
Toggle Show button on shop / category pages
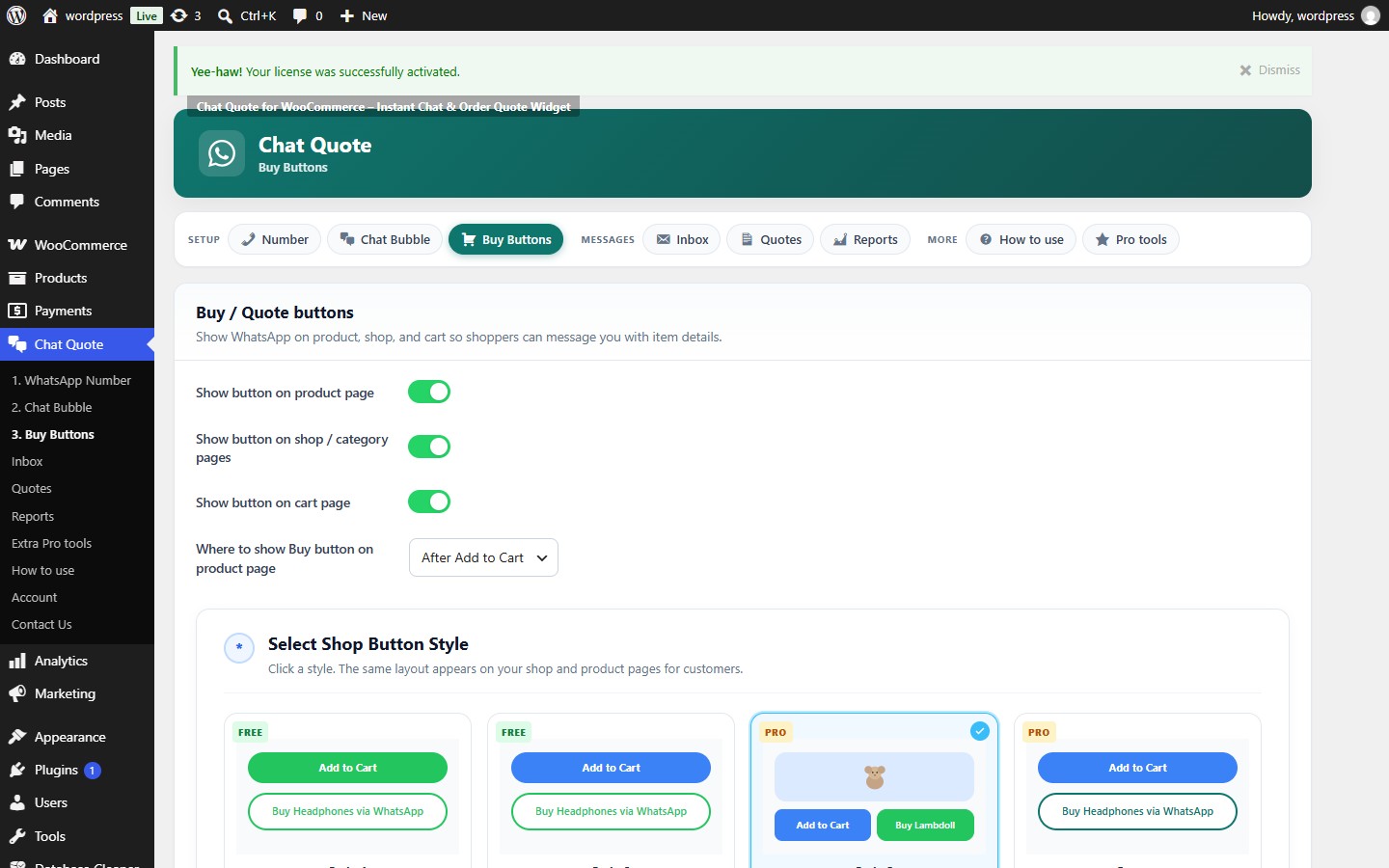[429, 447]
